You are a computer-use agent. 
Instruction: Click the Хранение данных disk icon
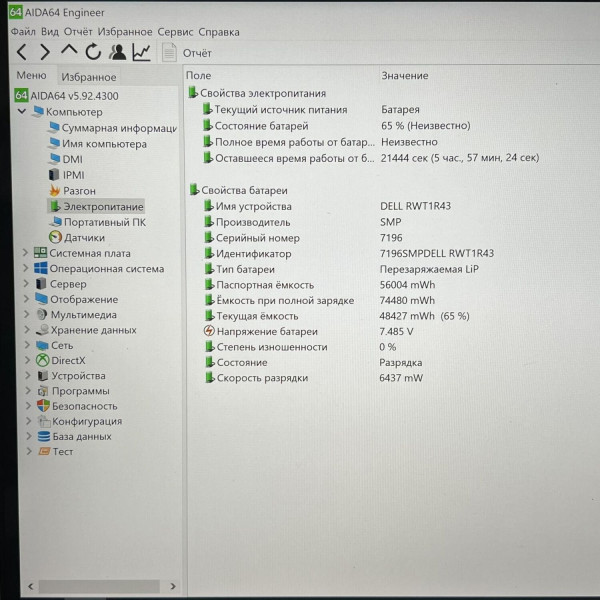(42, 329)
